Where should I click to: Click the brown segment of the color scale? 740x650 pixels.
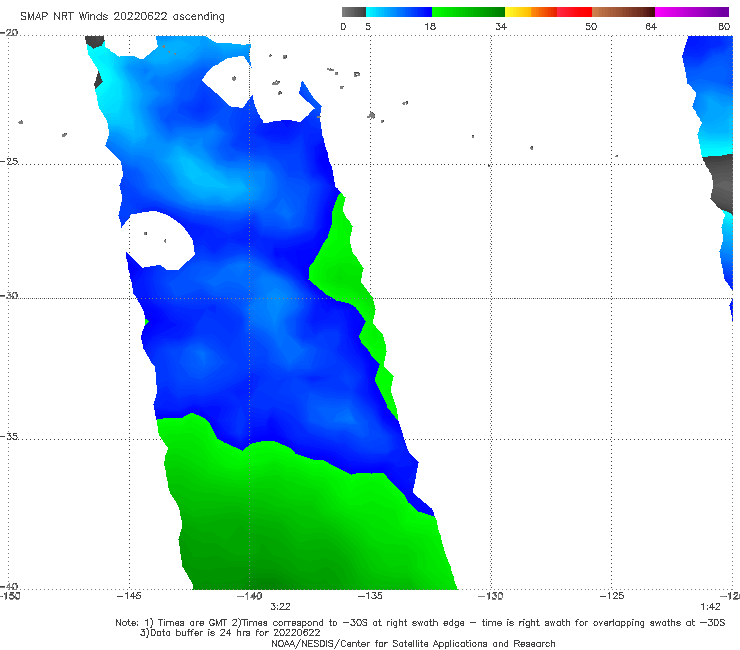click(x=623, y=12)
